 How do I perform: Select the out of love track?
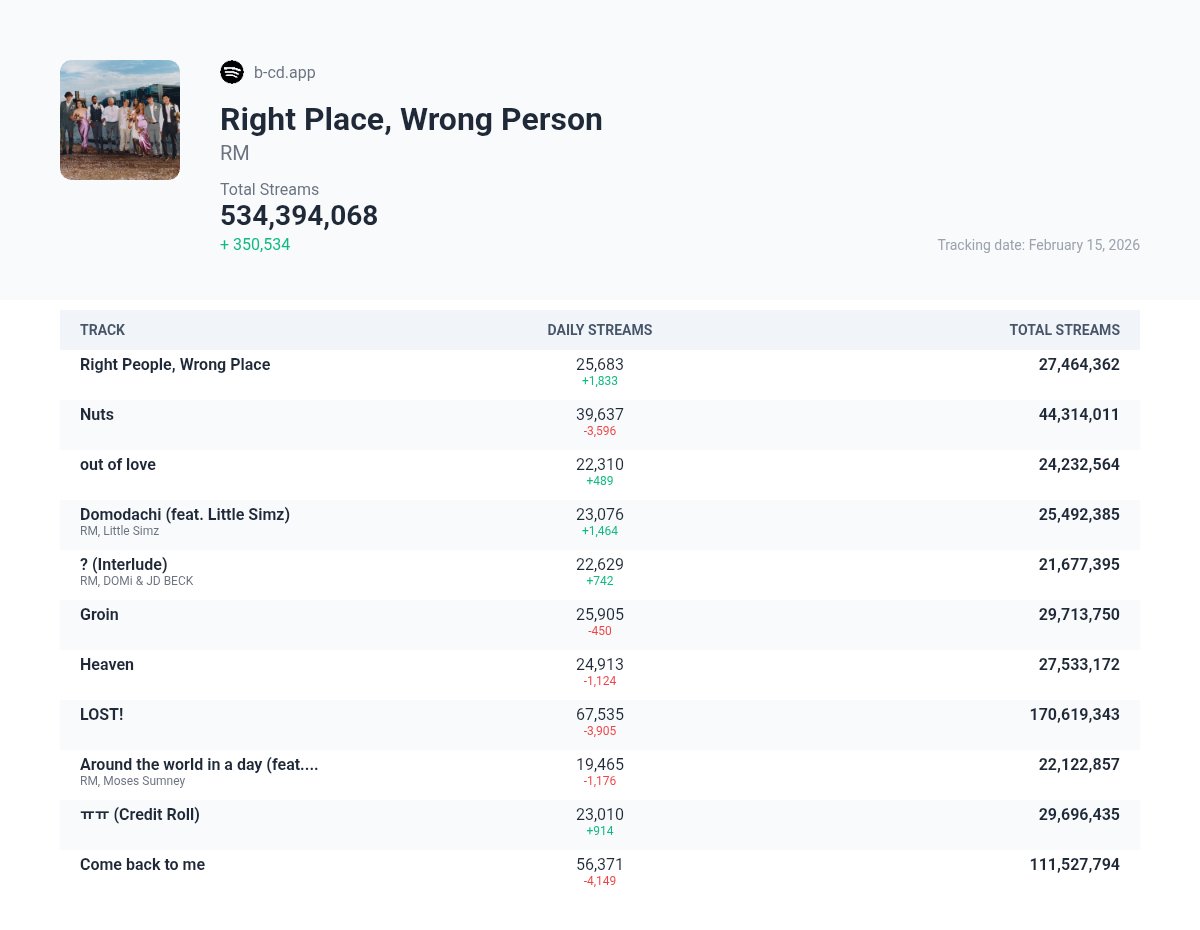[118, 465]
